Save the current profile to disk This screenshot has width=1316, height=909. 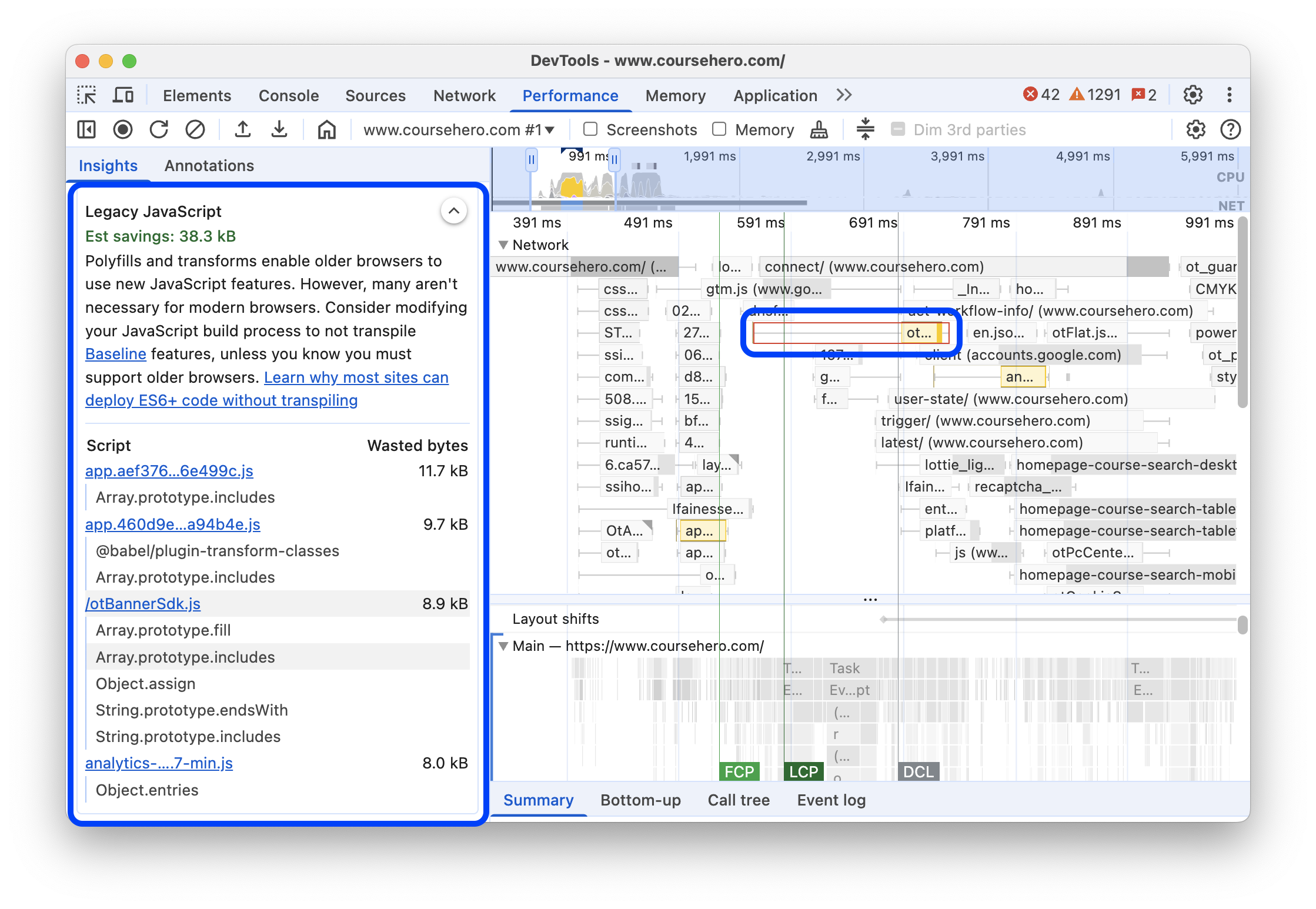coord(279,129)
